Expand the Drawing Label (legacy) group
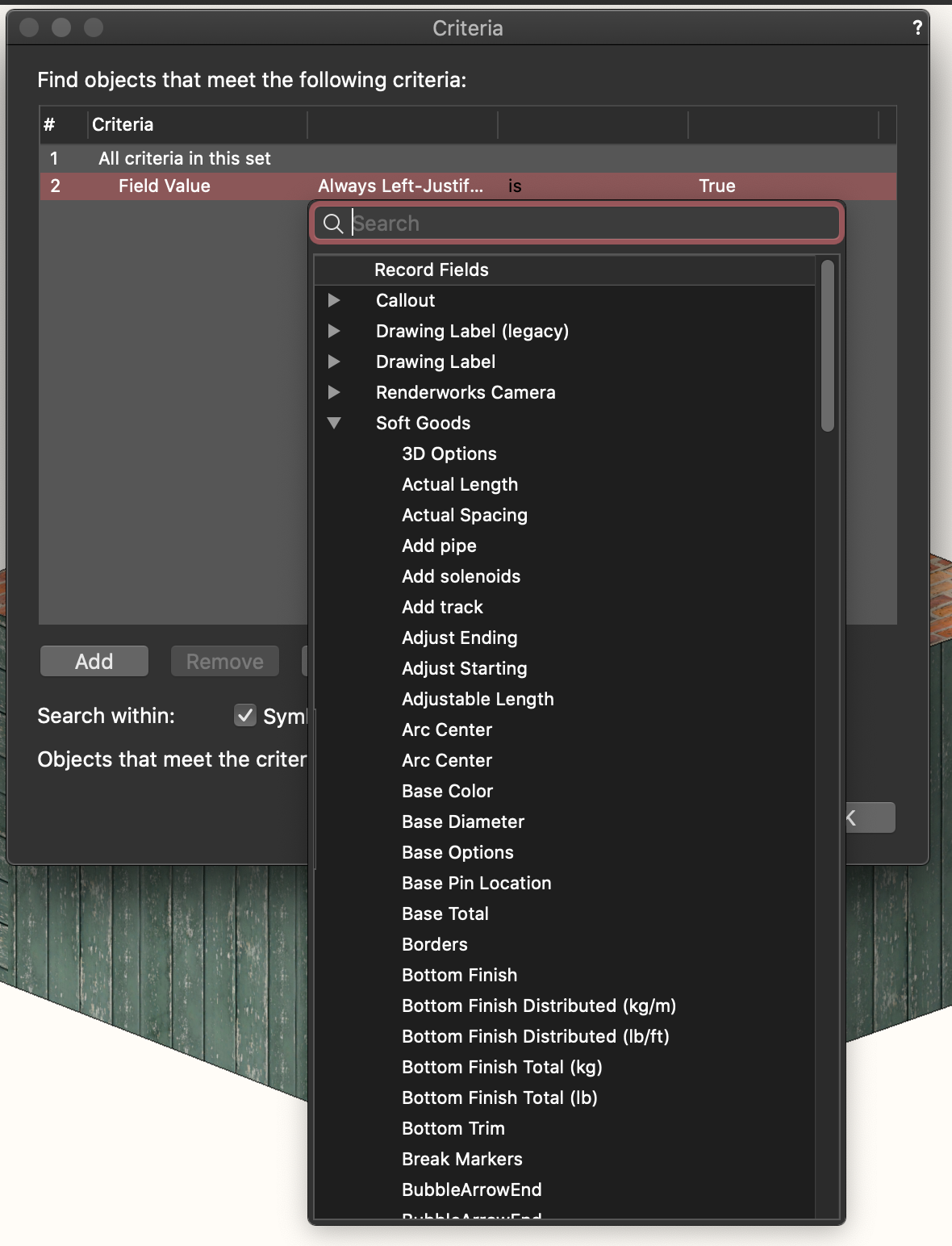Screen dimensions: 952x1246 coord(334,332)
